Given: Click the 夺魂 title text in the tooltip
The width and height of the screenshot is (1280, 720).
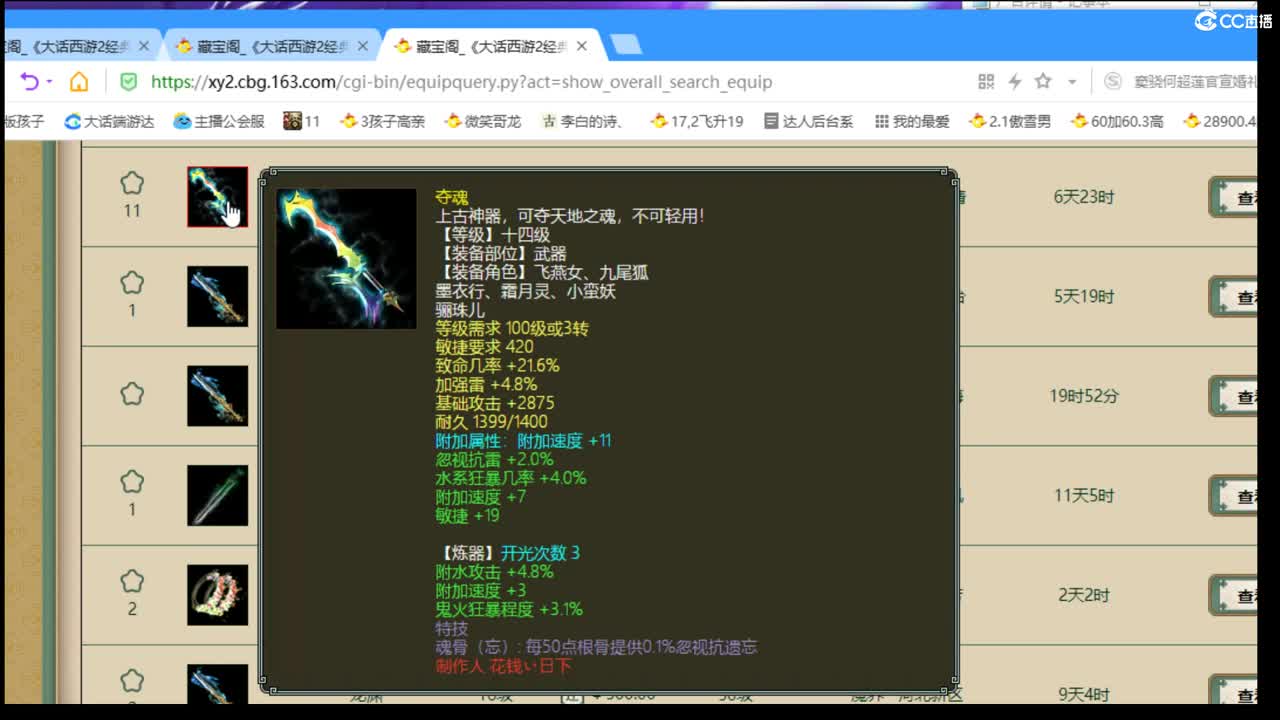Looking at the screenshot, I should pyautogui.click(x=452, y=197).
